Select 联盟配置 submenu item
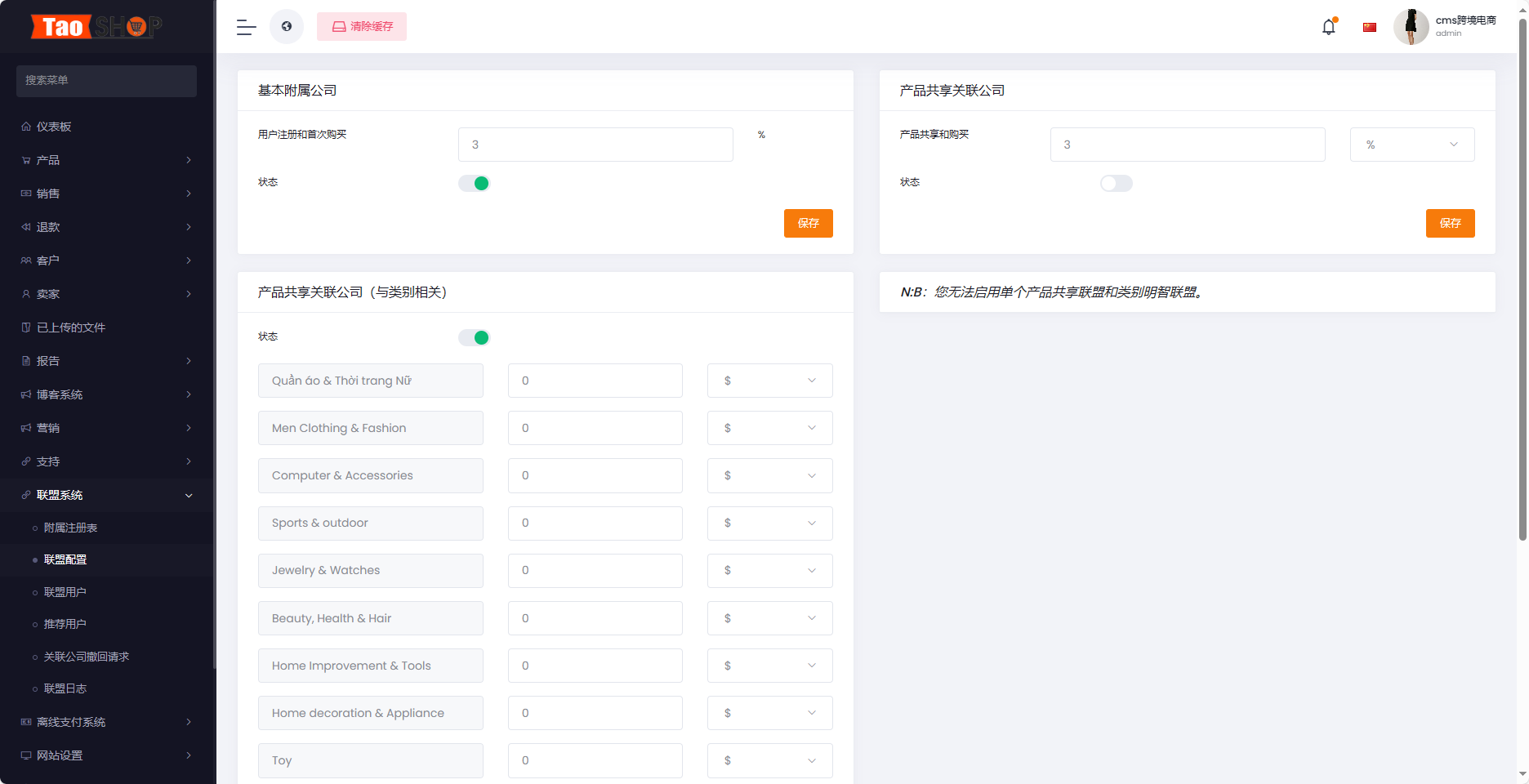The width and height of the screenshot is (1529, 784). click(65, 559)
